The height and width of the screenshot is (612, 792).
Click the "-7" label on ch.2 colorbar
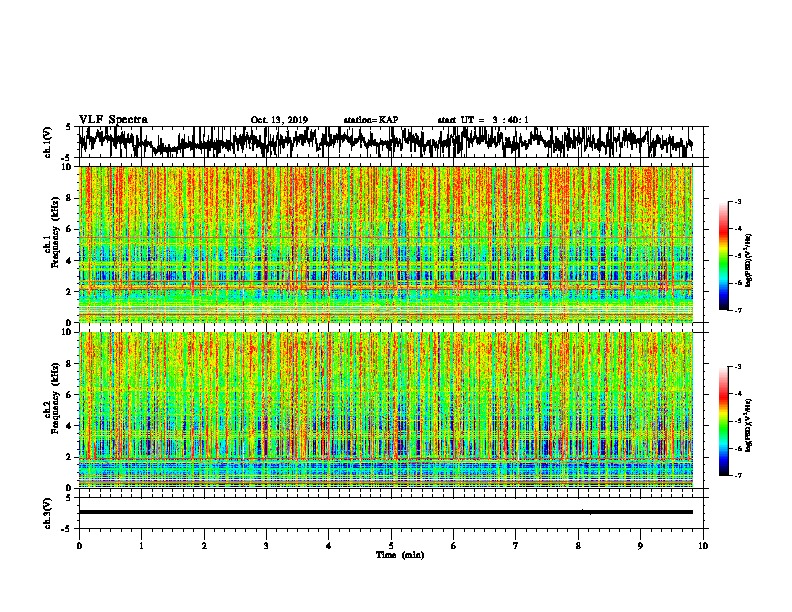click(x=738, y=475)
